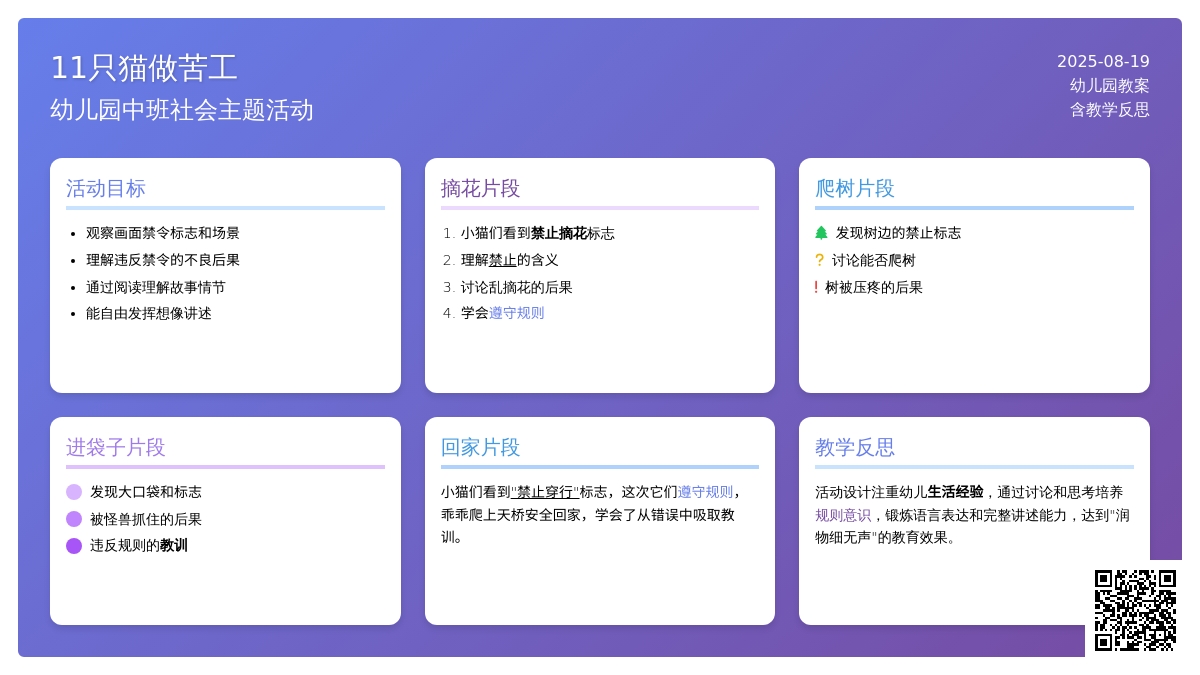
Task: Click the yellow question mark icon
Action: click(x=819, y=260)
